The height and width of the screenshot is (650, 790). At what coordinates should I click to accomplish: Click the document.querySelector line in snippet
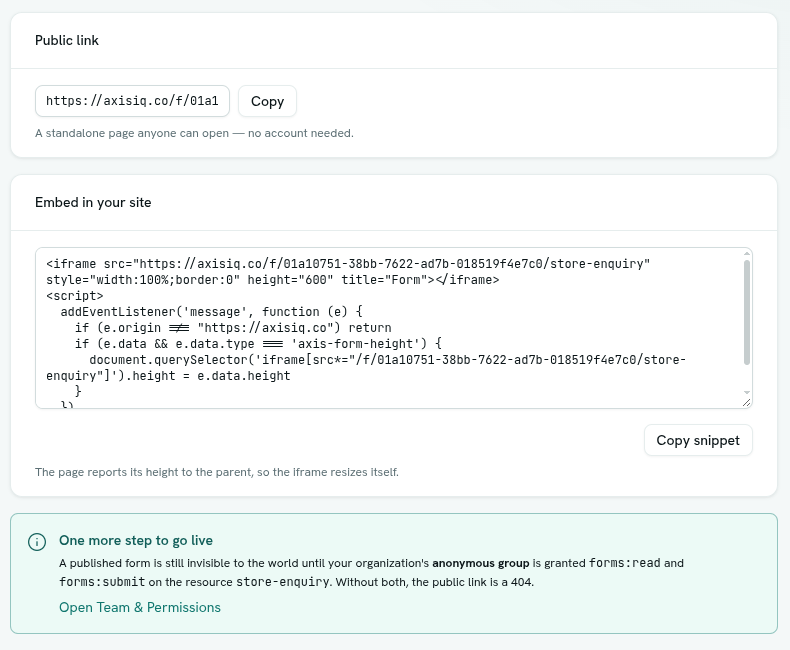[387, 360]
